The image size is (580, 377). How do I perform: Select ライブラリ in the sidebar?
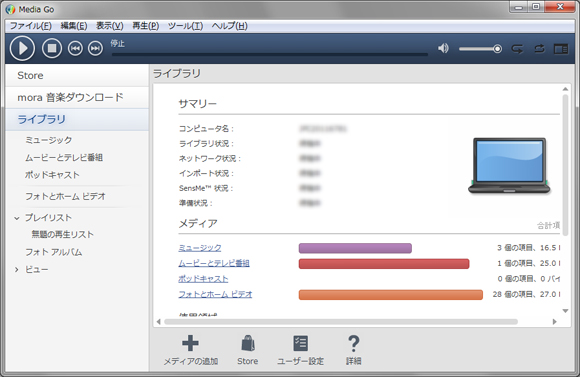[77, 119]
